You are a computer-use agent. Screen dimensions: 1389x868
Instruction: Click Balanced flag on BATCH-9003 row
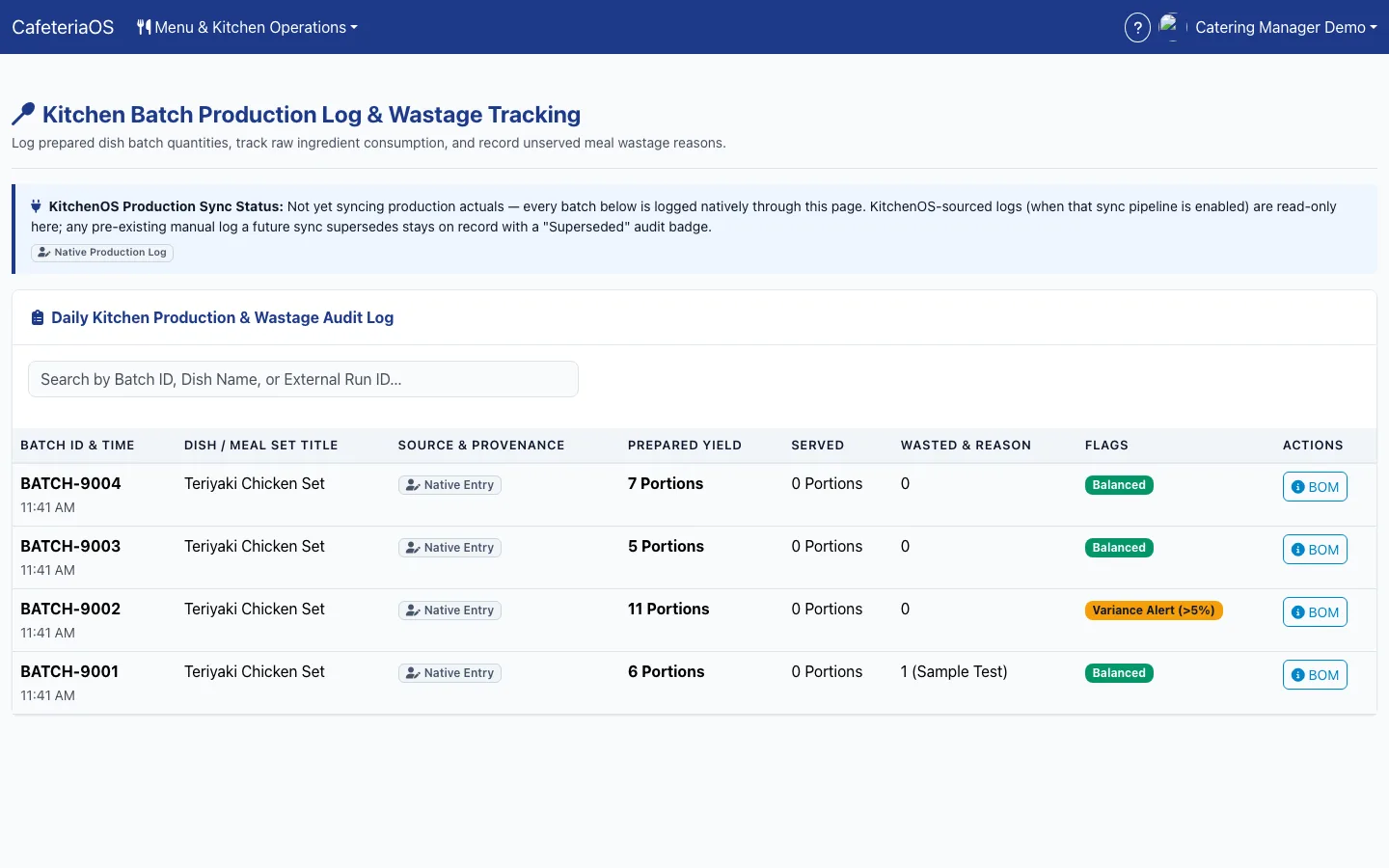click(1119, 548)
